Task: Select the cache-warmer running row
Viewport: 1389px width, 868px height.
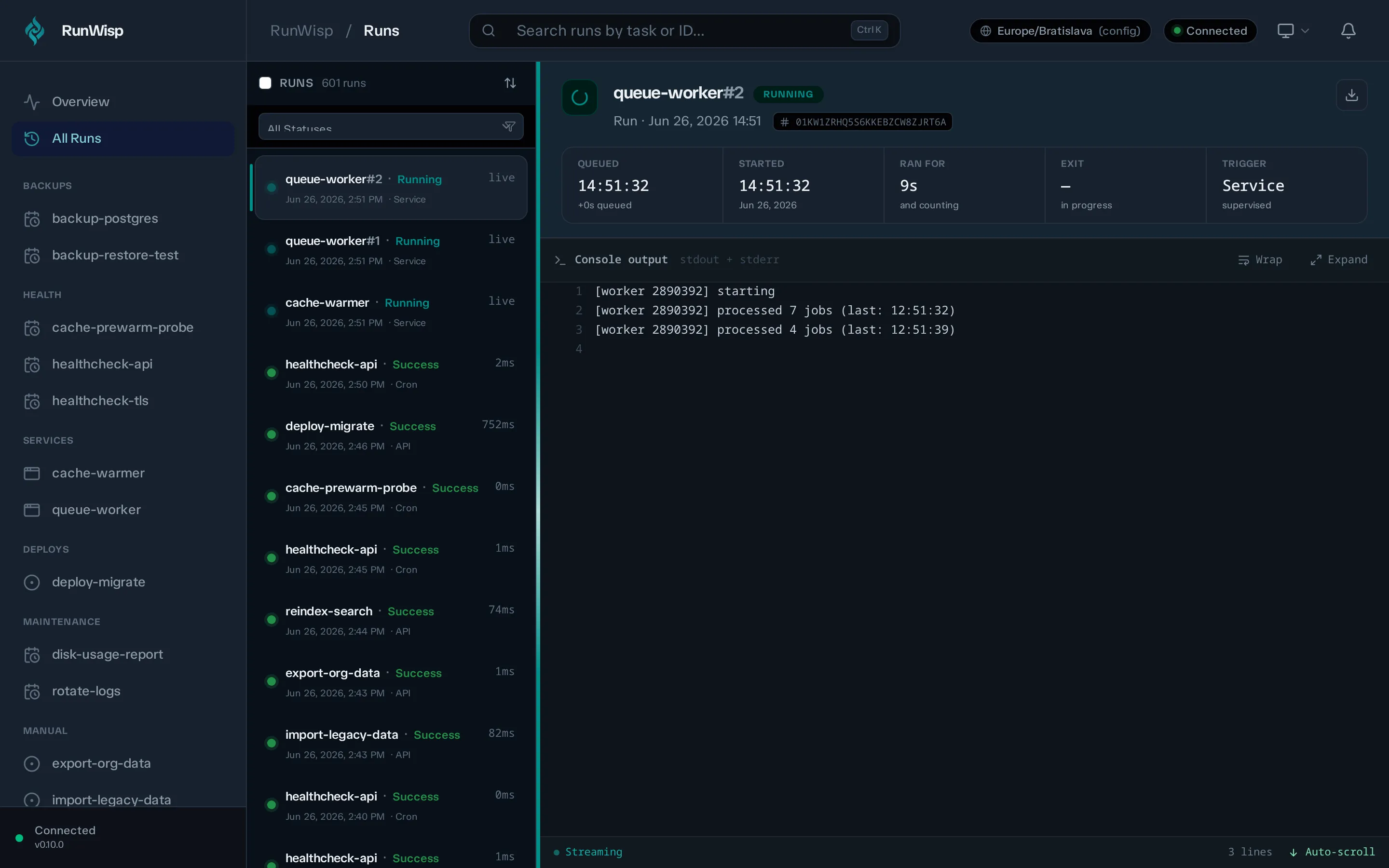Action: [391, 312]
